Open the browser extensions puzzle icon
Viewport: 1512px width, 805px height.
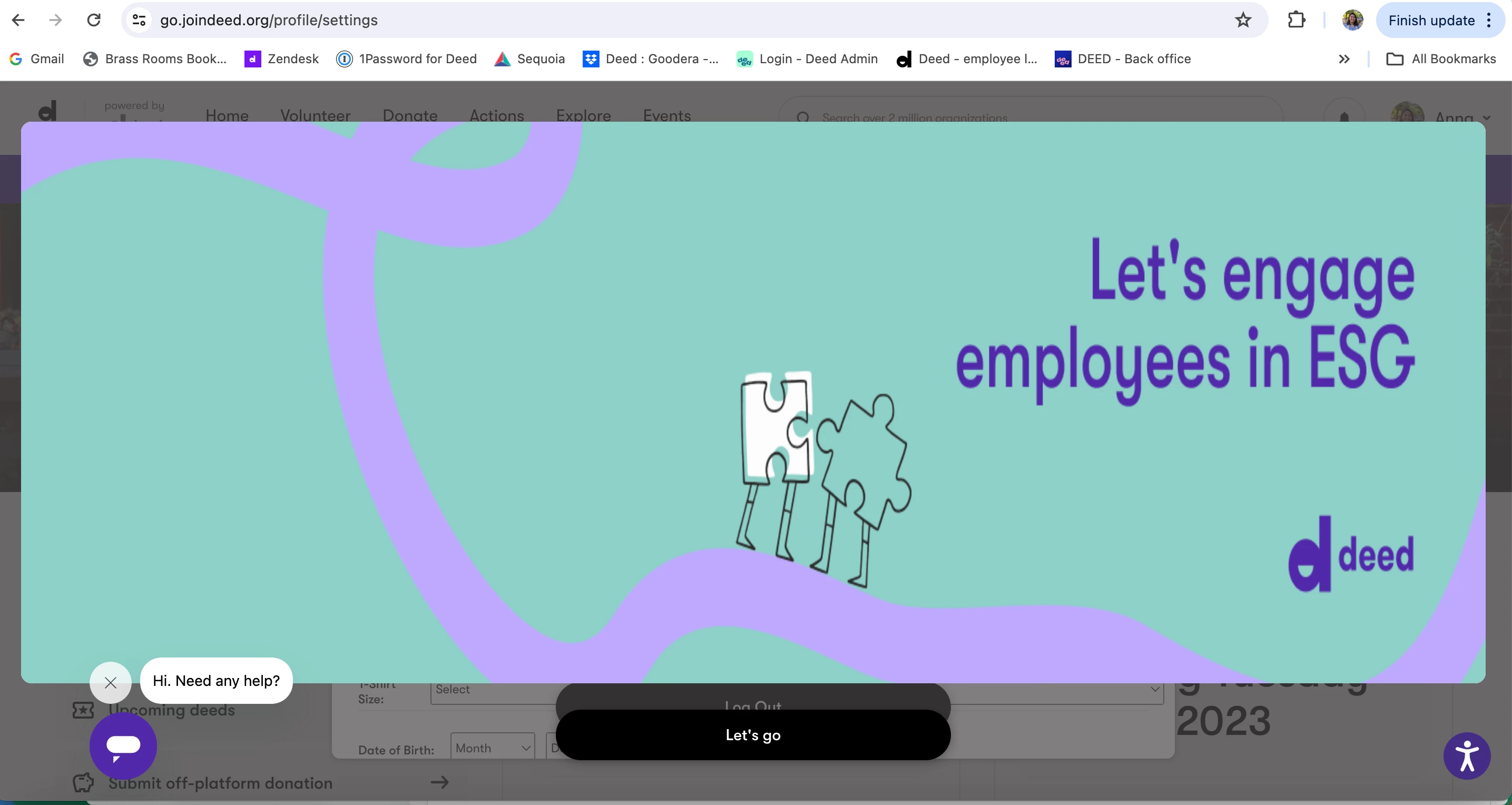pyautogui.click(x=1296, y=20)
